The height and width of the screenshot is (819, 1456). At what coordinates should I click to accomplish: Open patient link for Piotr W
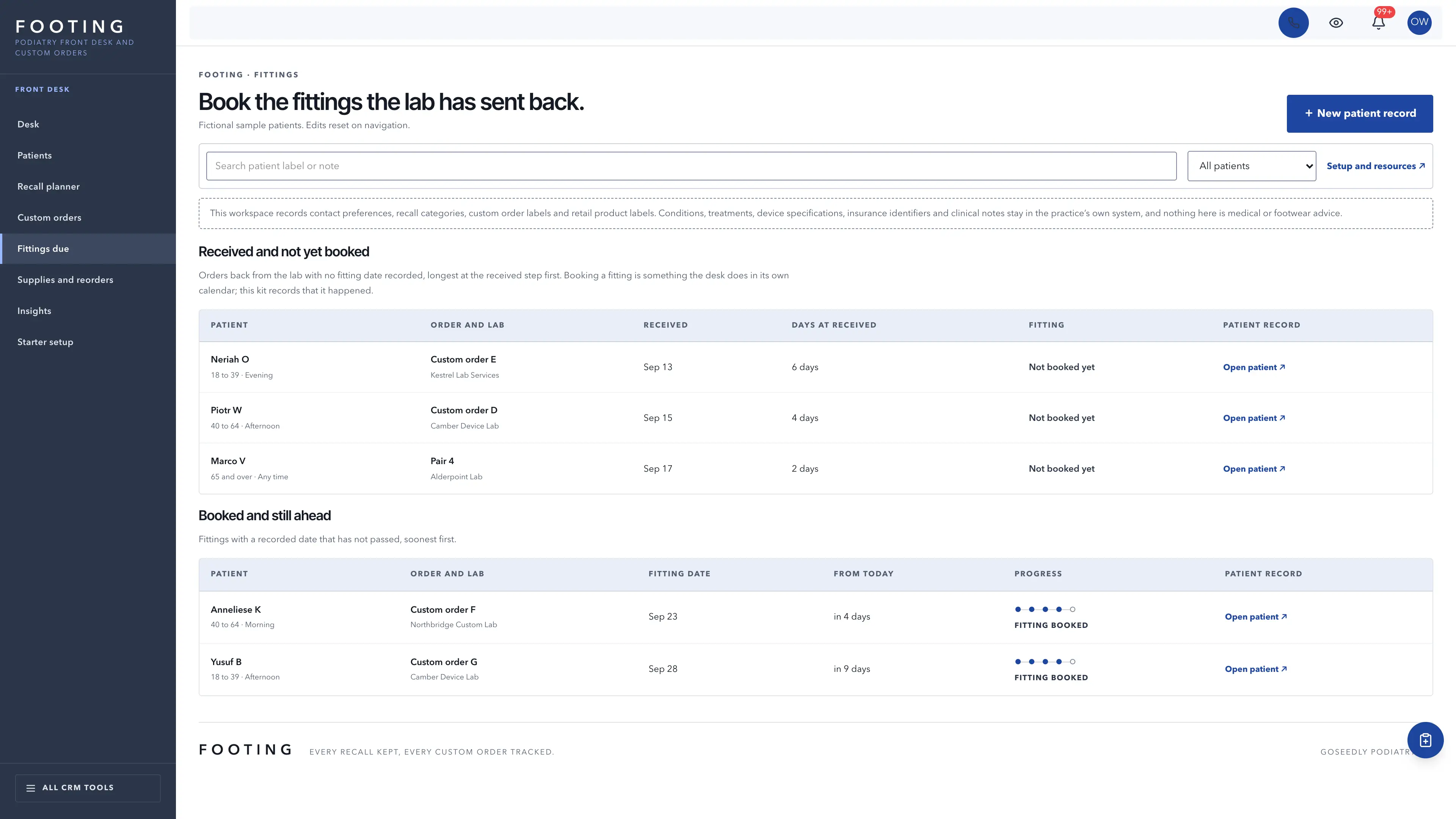pos(1254,418)
